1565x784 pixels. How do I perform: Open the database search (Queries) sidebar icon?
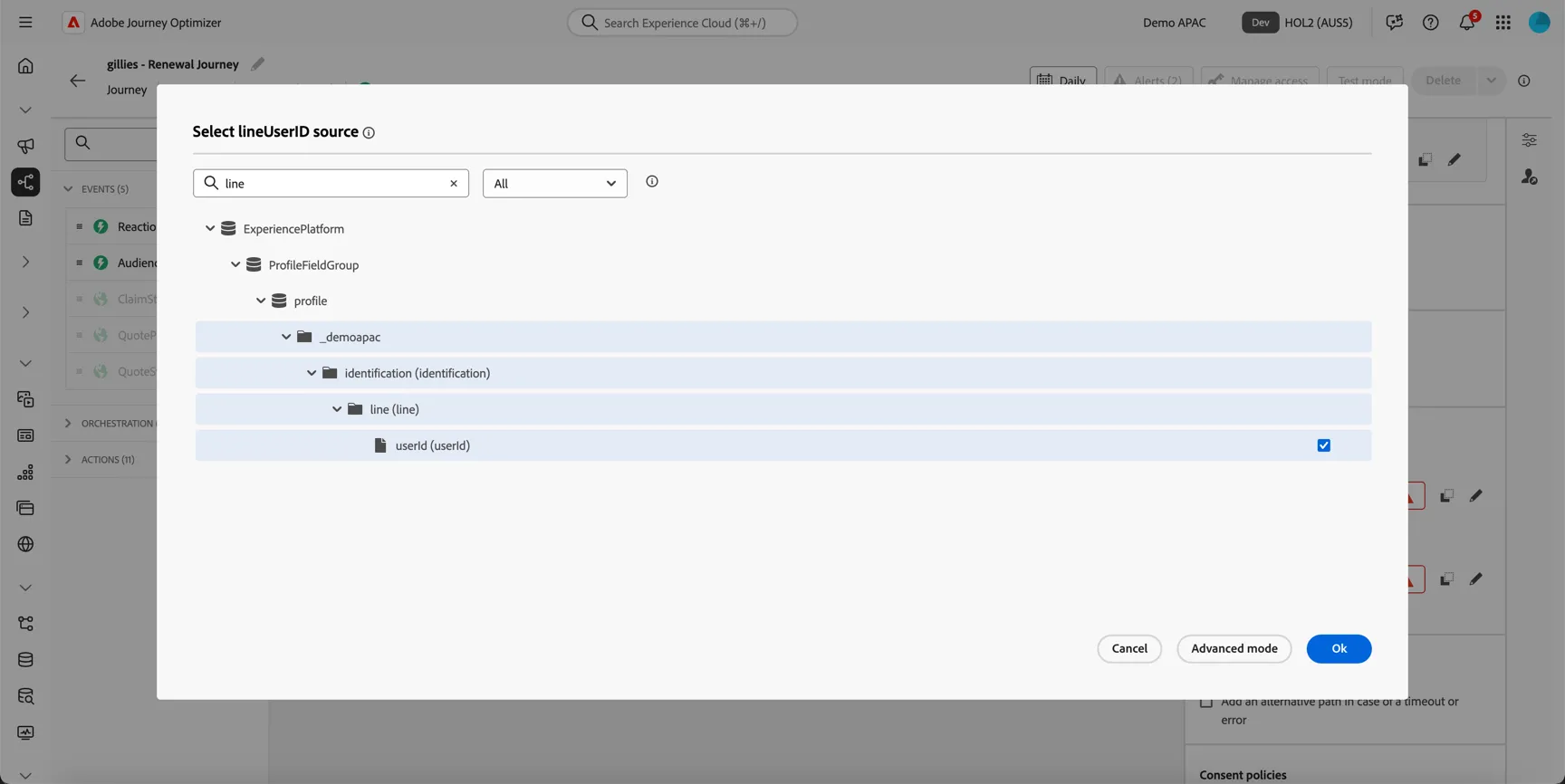(x=25, y=696)
